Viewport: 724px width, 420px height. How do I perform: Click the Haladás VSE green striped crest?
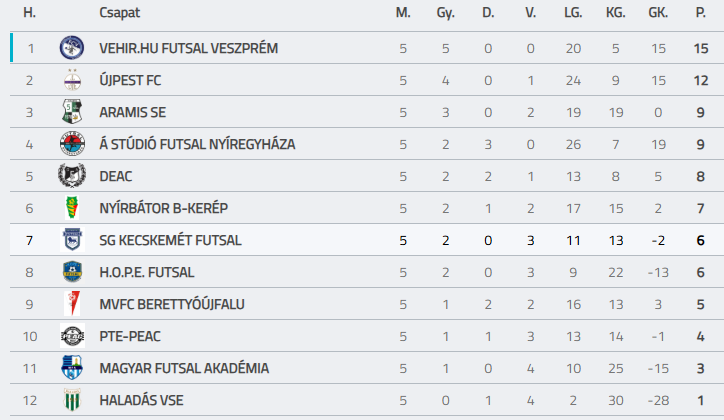pos(72,400)
